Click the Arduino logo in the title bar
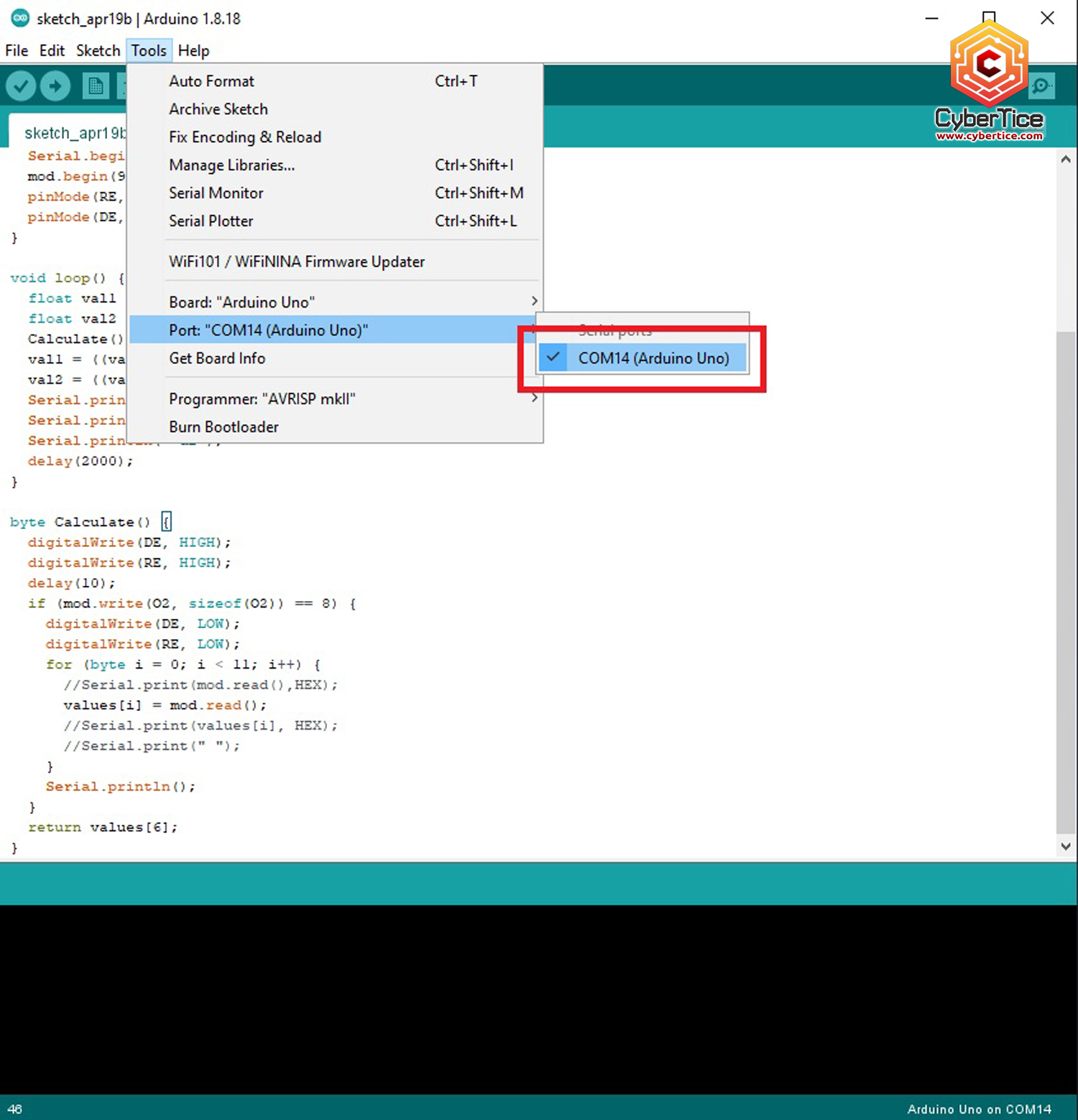Image resolution: width=1078 pixels, height=1120 pixels. (19, 19)
